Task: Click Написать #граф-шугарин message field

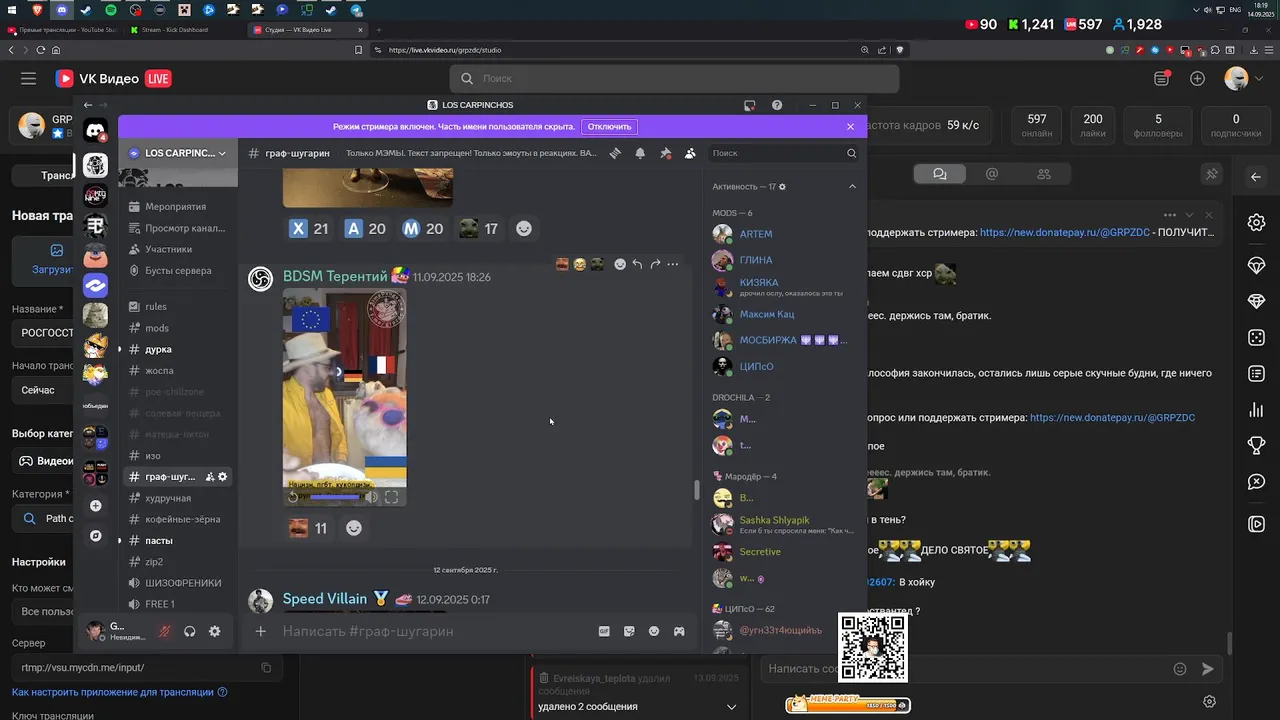Action: 435,631
